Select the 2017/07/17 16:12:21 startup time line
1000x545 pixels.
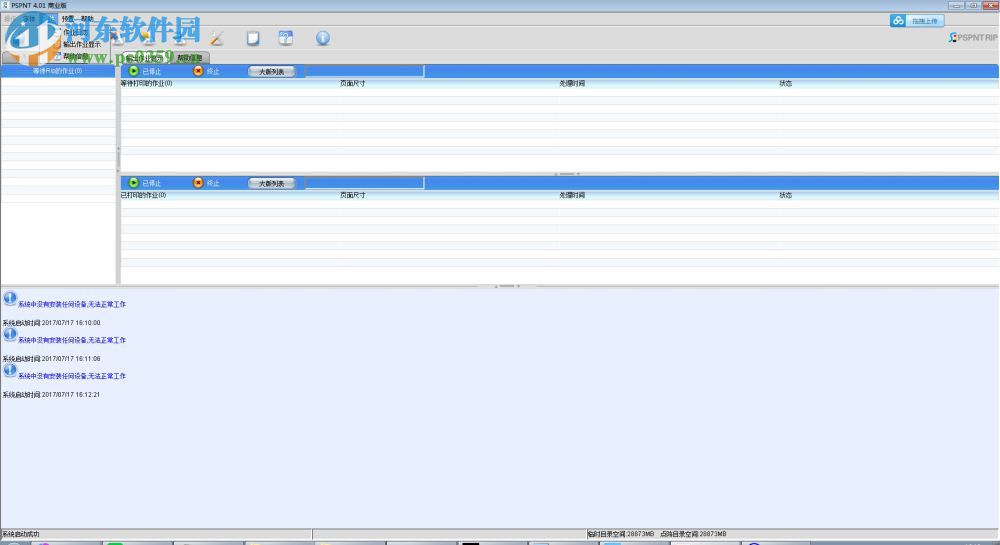51,395
